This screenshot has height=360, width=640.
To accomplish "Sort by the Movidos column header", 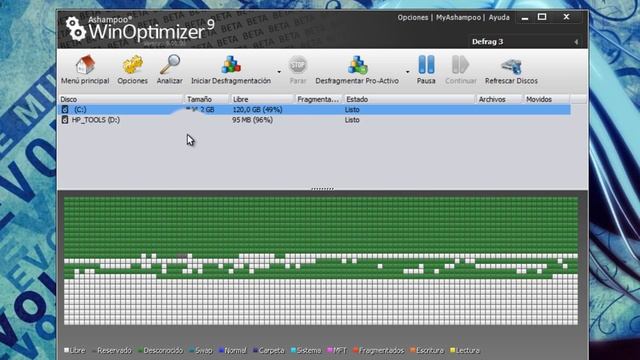I will coord(547,99).
